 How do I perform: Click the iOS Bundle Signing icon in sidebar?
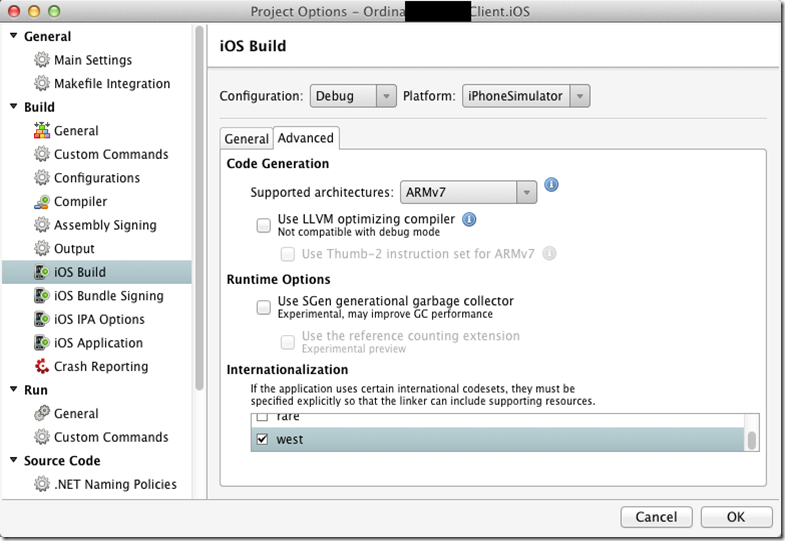pyautogui.click(x=42, y=296)
